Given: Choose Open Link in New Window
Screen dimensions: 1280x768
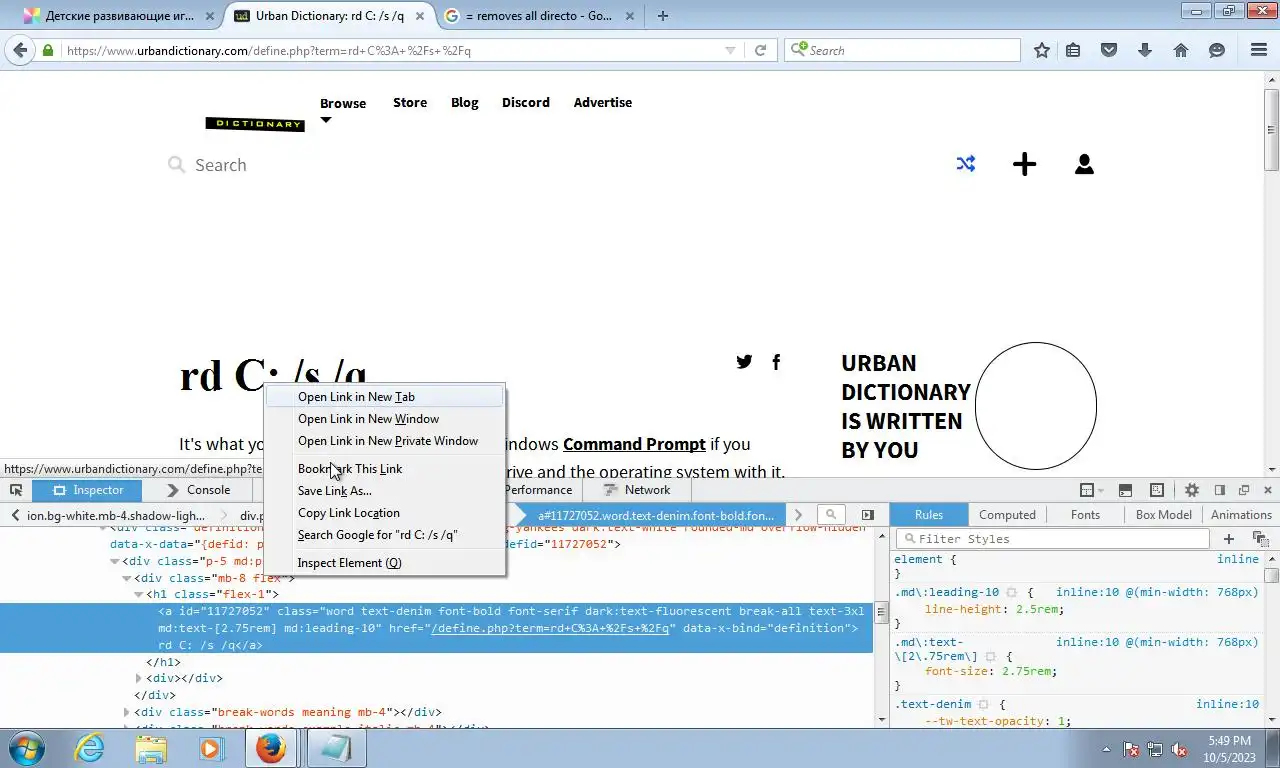Looking at the screenshot, I should click(385, 419).
